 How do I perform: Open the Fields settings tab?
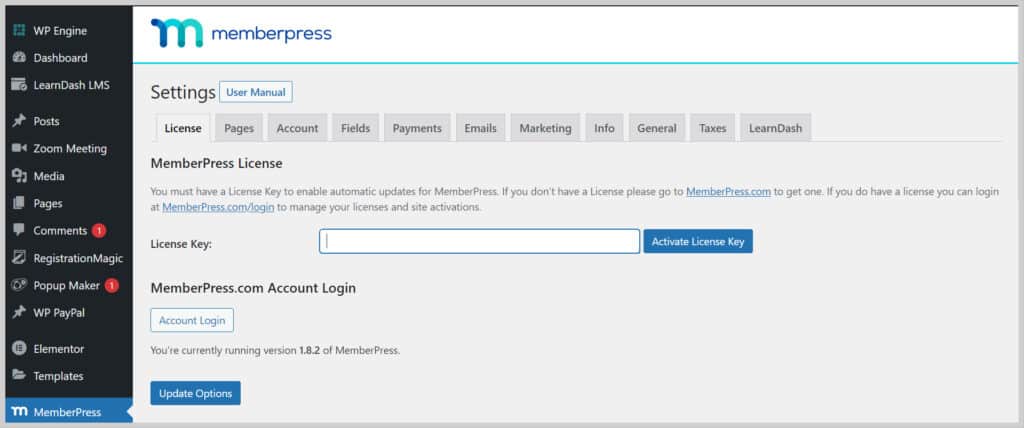(355, 128)
